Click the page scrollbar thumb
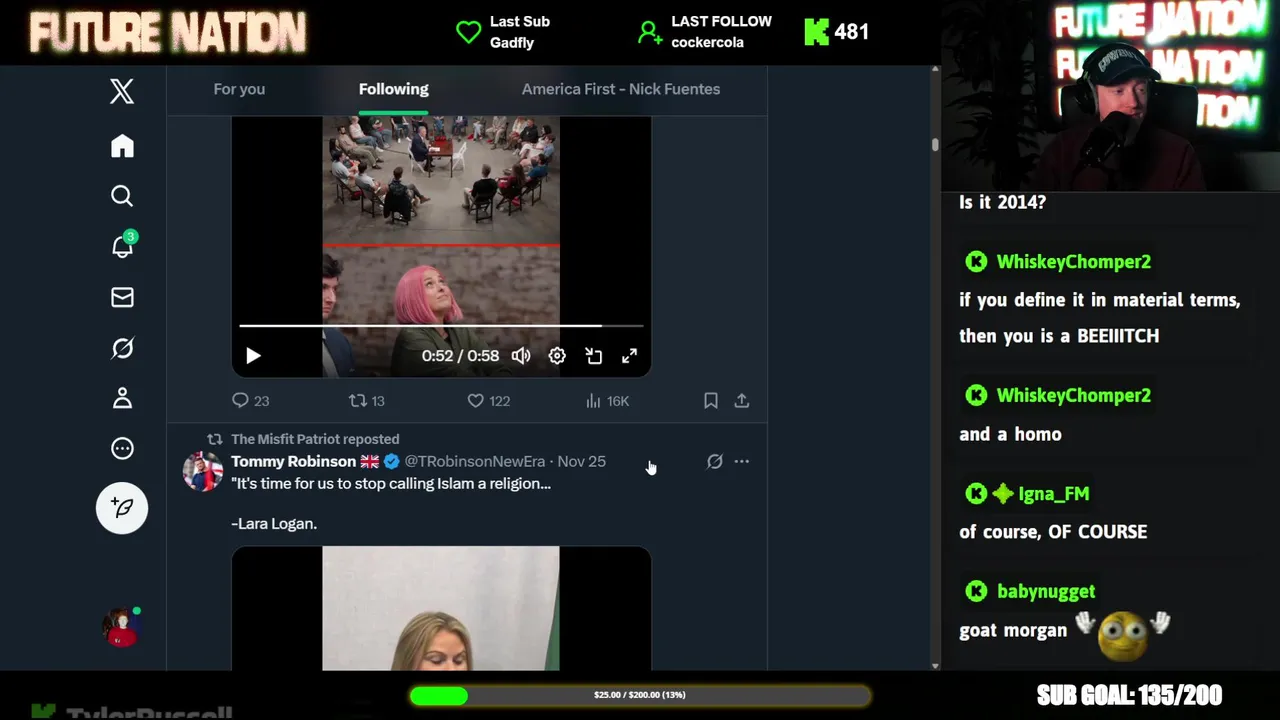 click(x=935, y=144)
